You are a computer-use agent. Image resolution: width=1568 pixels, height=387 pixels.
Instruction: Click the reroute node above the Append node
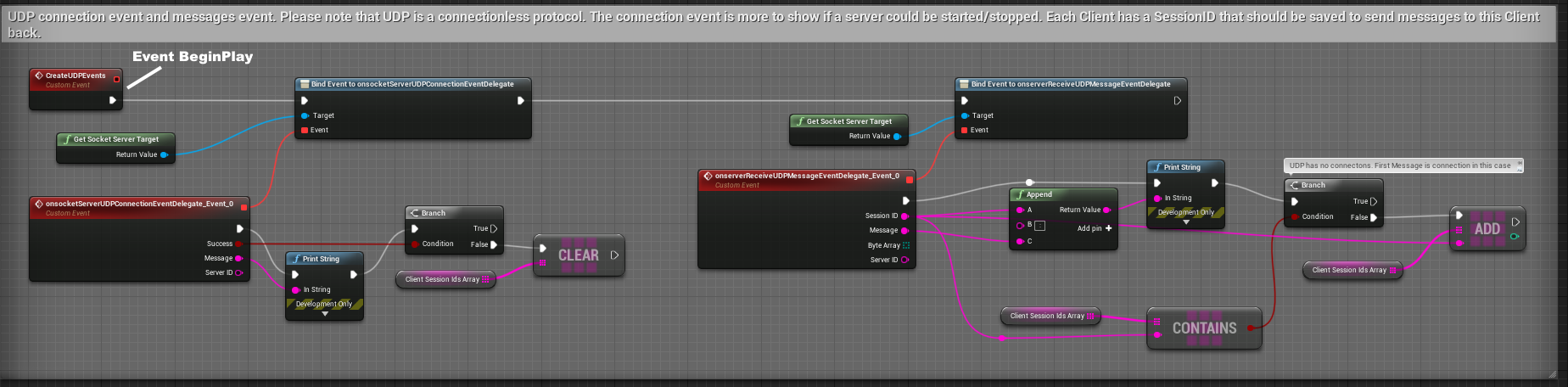(x=1029, y=182)
